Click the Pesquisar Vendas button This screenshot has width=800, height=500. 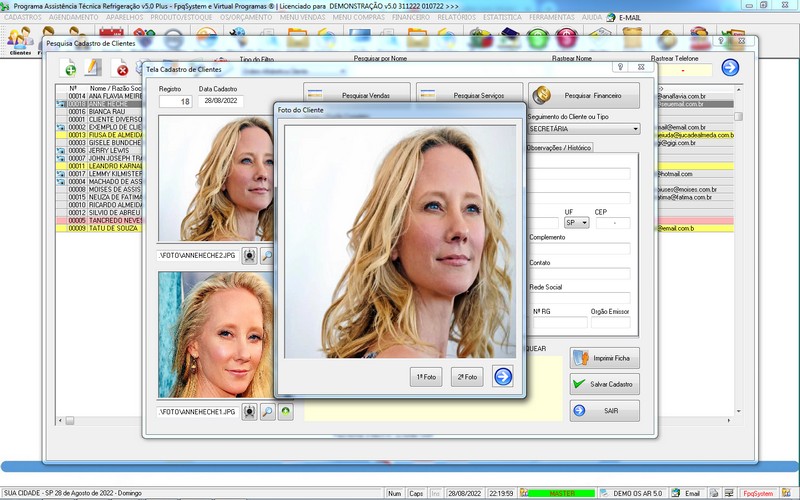pos(356,95)
